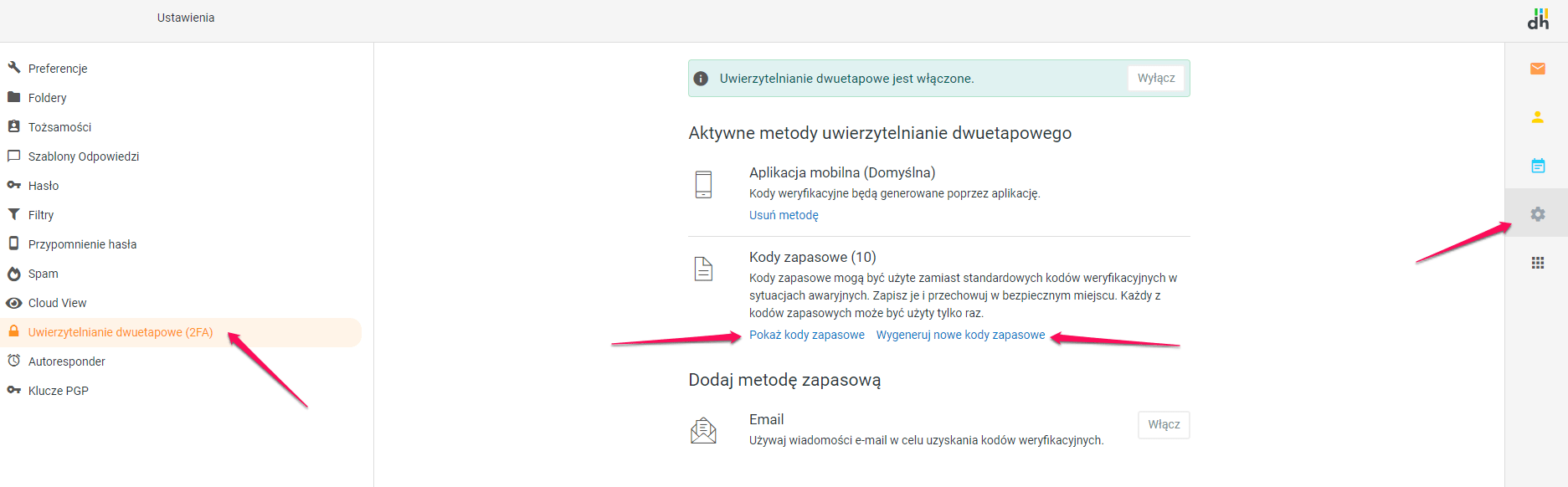Viewport: 1568px width, 487px height.
Task: Click the mobile phone icon for Aplikacja mobilna
Action: click(703, 184)
